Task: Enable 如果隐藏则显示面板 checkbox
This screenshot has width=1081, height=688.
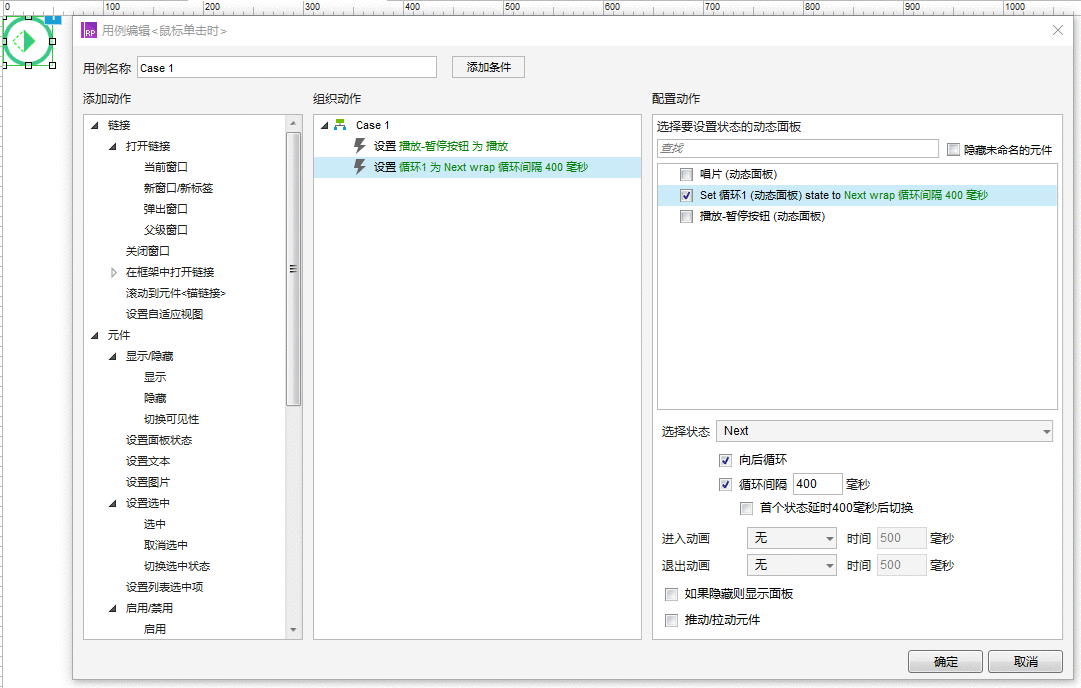Action: [671, 594]
